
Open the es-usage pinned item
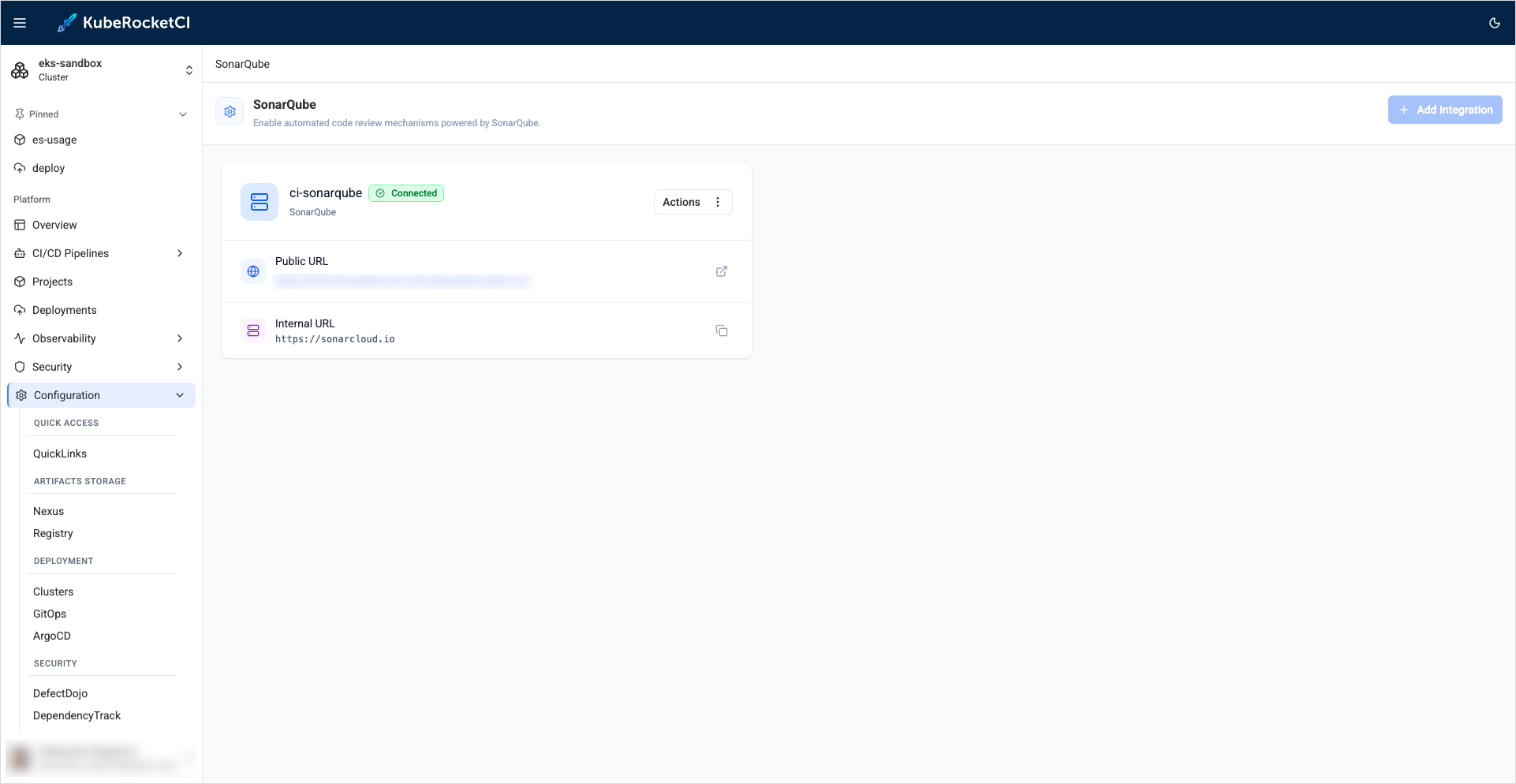coord(54,140)
